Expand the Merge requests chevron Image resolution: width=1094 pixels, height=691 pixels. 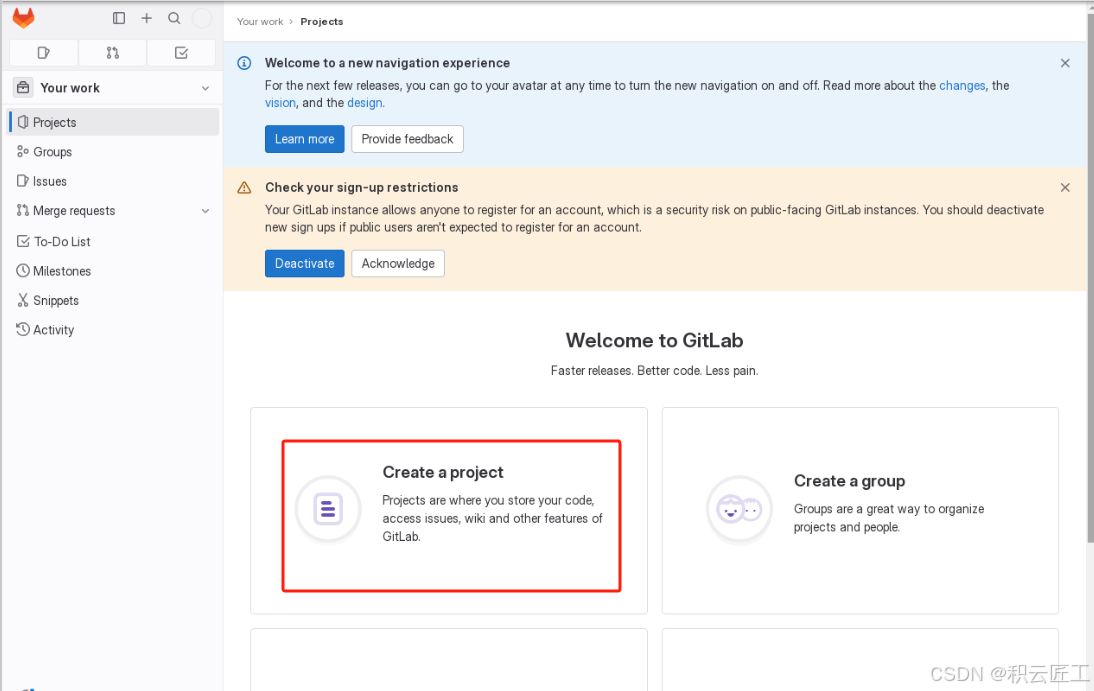coord(205,211)
